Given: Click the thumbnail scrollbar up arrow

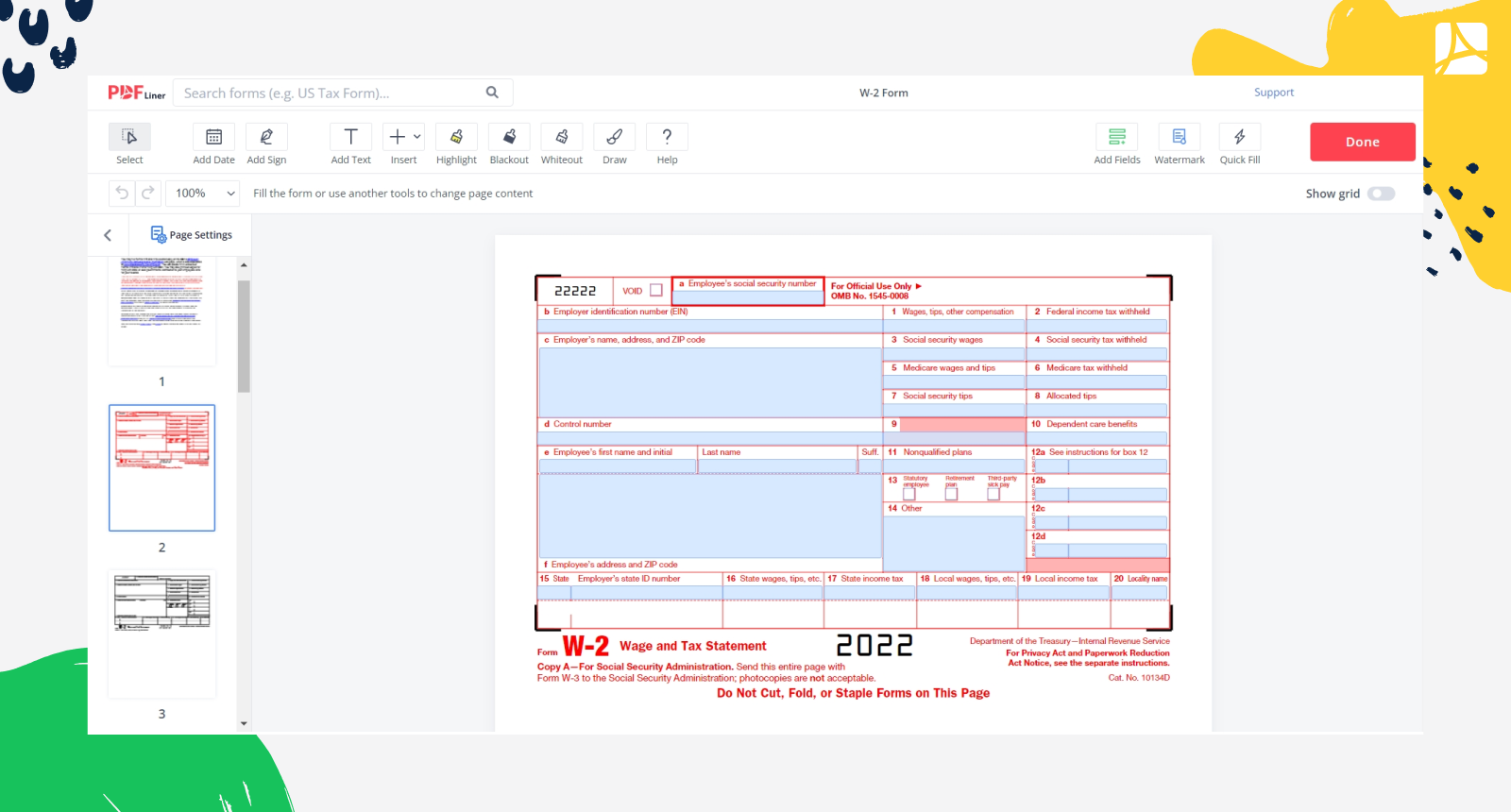Looking at the screenshot, I should (x=244, y=265).
